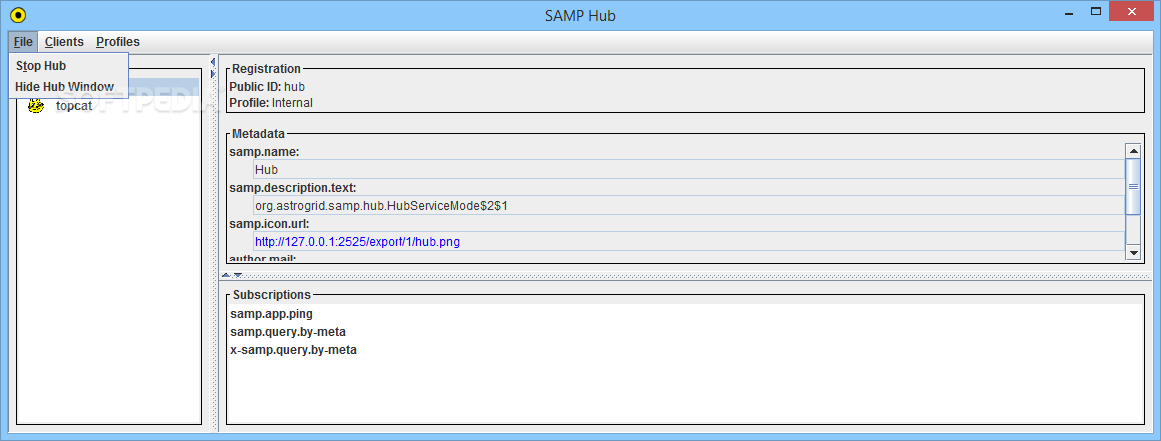Collapse metadata pane with up splitter arrow

[227, 275]
